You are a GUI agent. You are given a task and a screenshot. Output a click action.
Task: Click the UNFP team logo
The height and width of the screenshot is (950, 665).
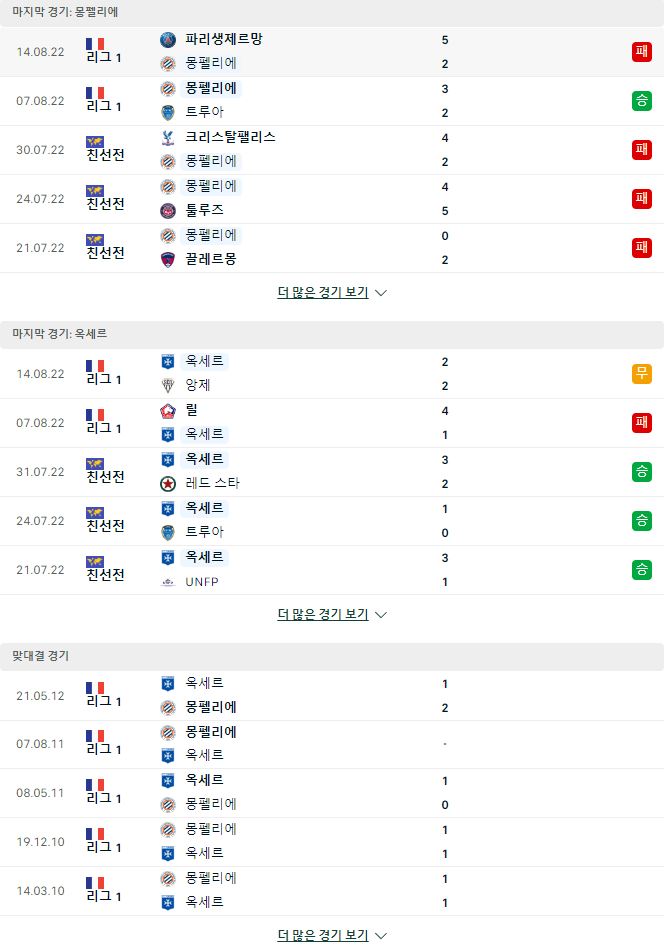pyautogui.click(x=168, y=582)
